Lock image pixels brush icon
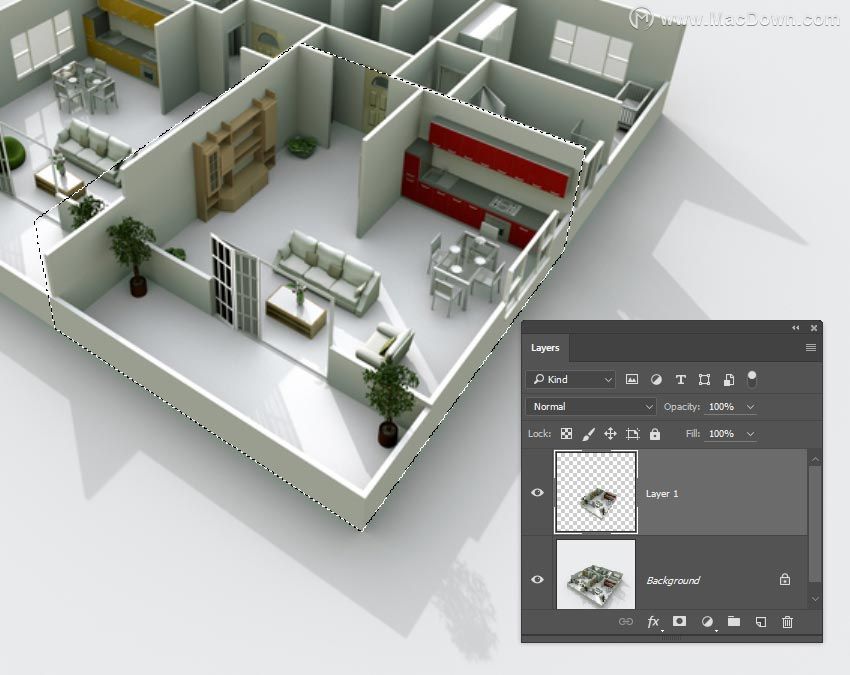The width and height of the screenshot is (850, 675). pyautogui.click(x=589, y=434)
